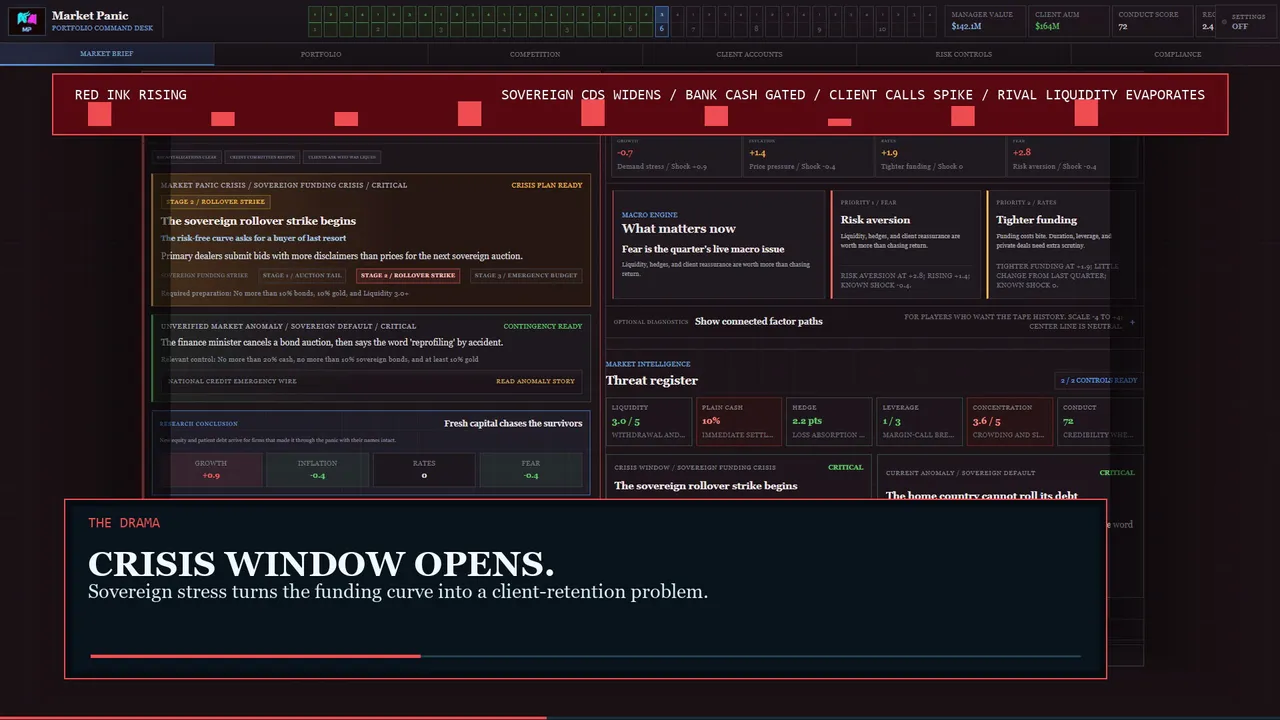
Task: Open the Compliance tab
Action: click(1177, 54)
